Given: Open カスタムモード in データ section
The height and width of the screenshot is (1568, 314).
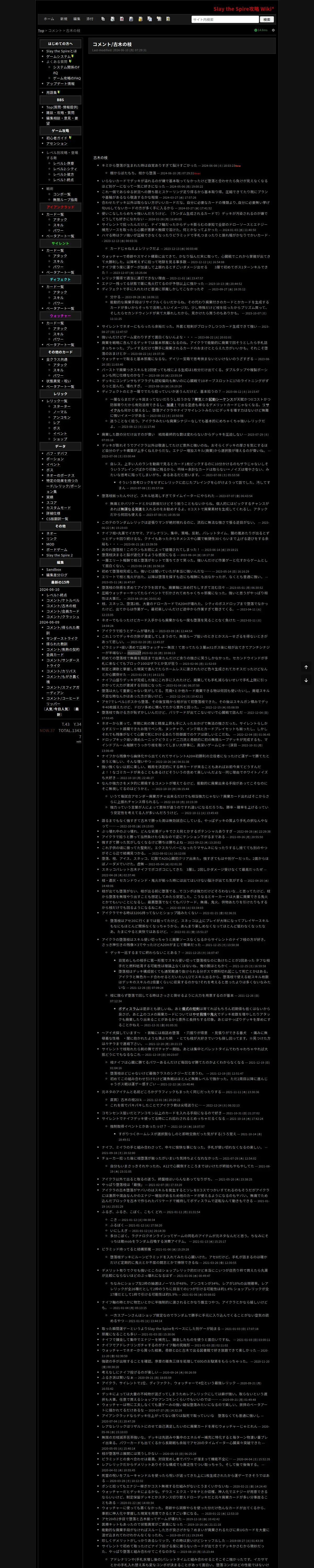Looking at the screenshot, I should pyautogui.click(x=59, y=508).
